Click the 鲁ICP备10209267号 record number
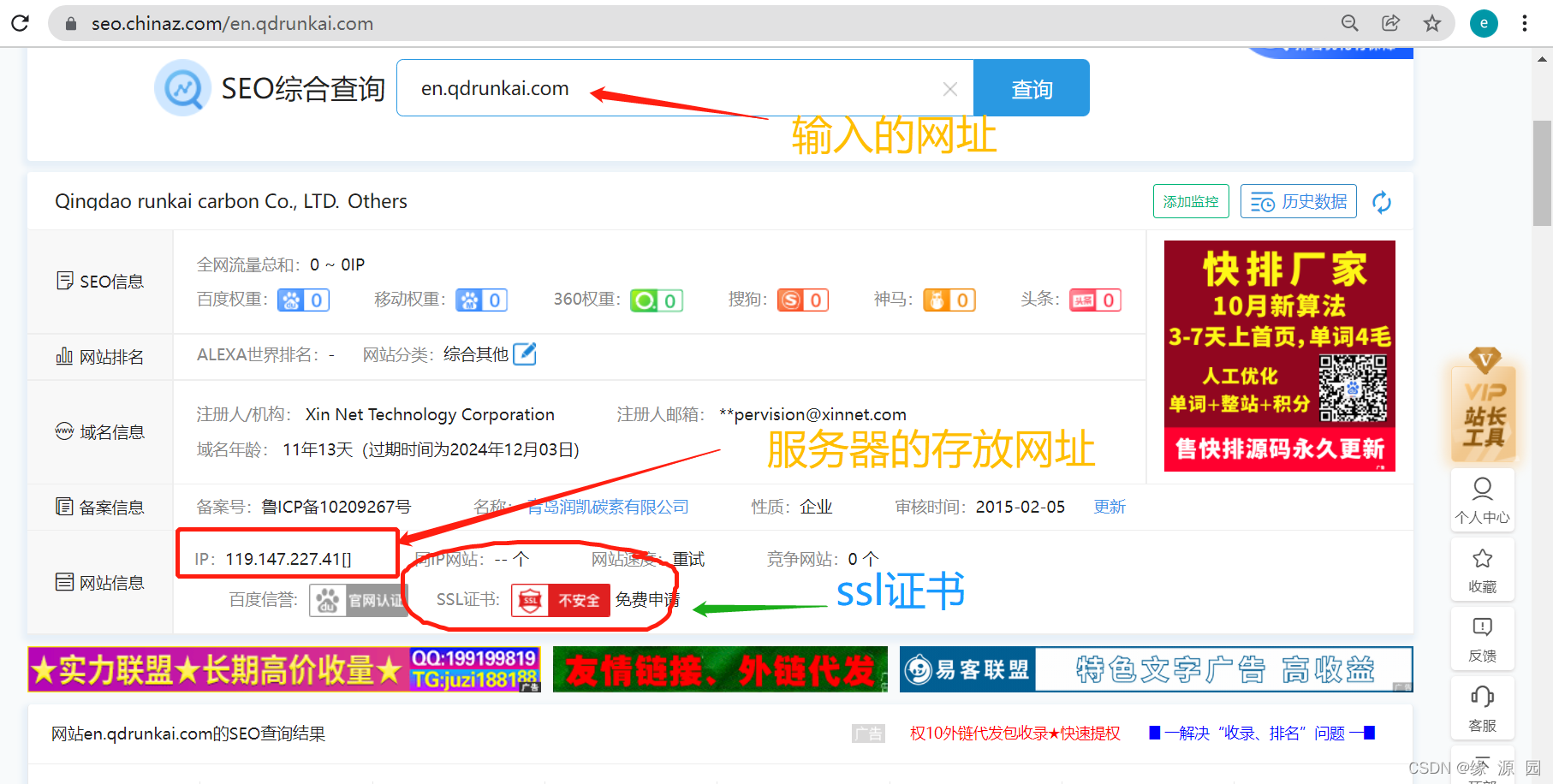 [x=336, y=507]
